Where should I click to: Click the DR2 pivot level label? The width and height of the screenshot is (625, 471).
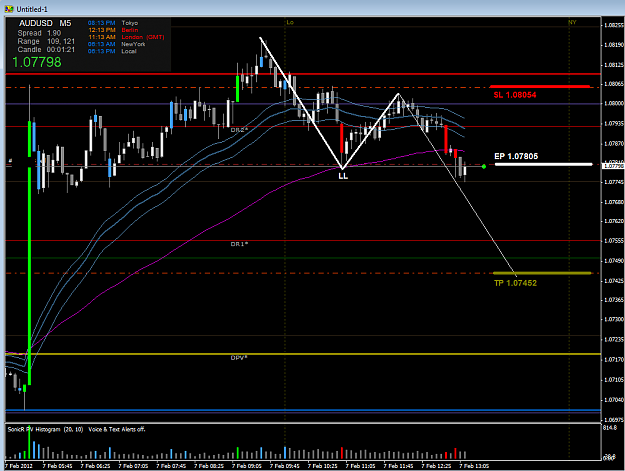[x=239, y=130]
